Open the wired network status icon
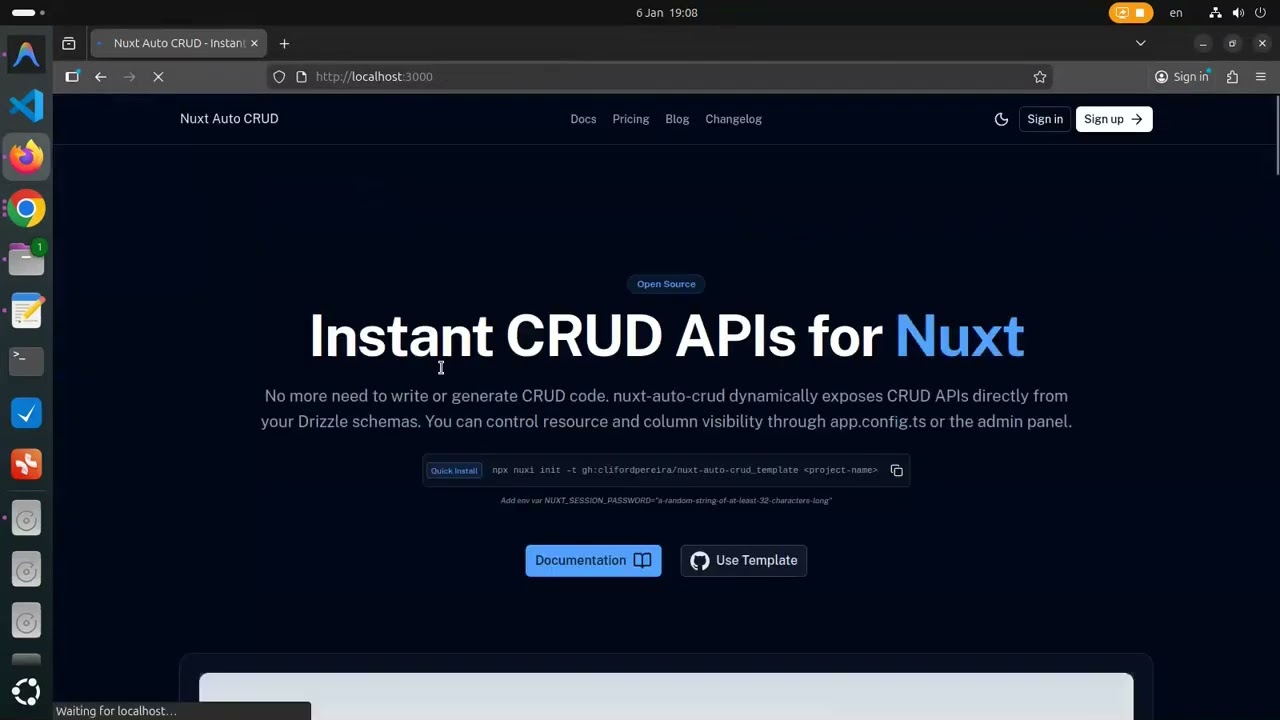This screenshot has width=1280, height=720. pyautogui.click(x=1215, y=13)
